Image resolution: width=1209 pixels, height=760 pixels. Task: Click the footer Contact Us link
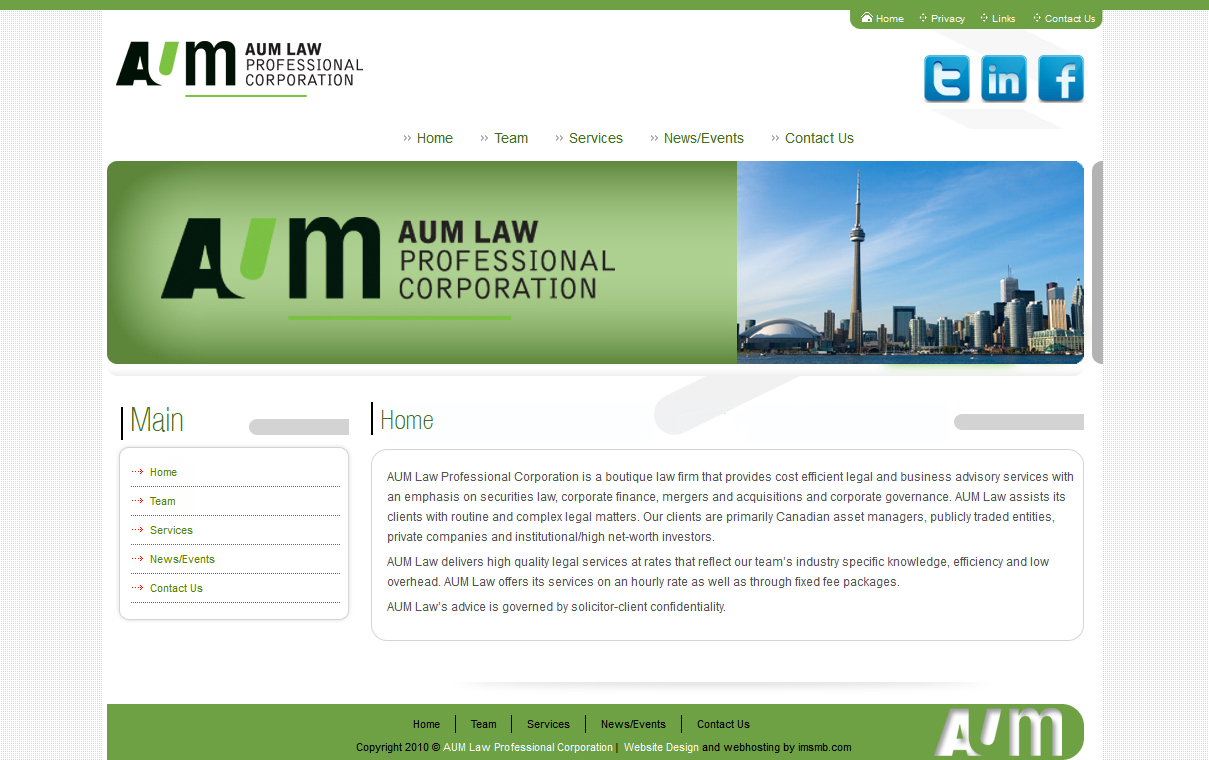click(x=723, y=724)
